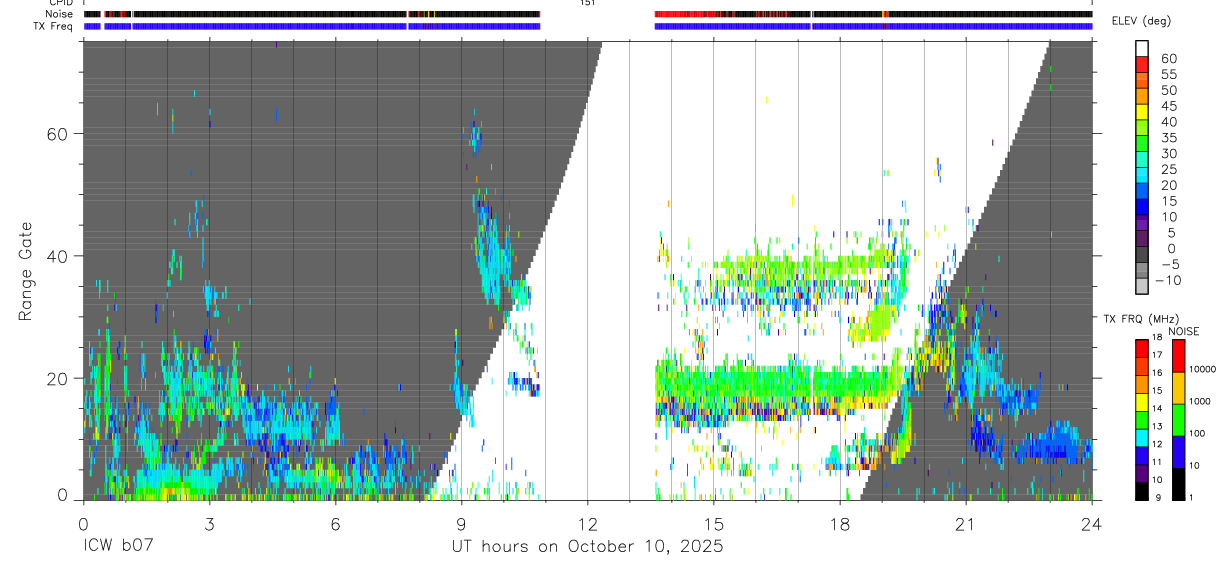
Task: Pick the red segment of NOISE colorbar
Action: point(1178,356)
